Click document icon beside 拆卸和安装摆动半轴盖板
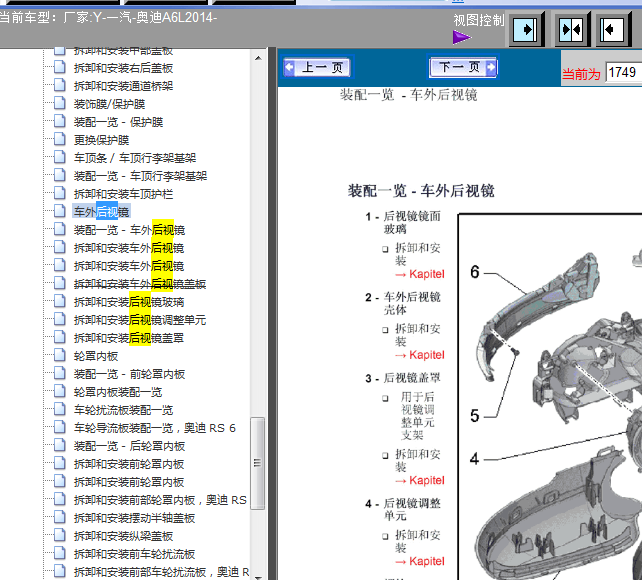The height and width of the screenshot is (580, 642). [x=60, y=517]
